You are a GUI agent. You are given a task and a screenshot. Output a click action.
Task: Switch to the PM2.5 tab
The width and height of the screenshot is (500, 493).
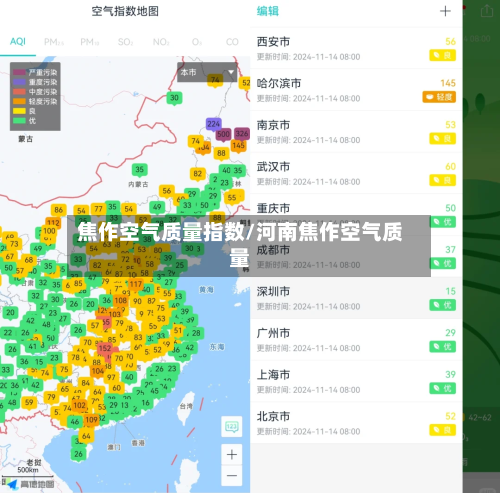pyautogui.click(x=54, y=42)
